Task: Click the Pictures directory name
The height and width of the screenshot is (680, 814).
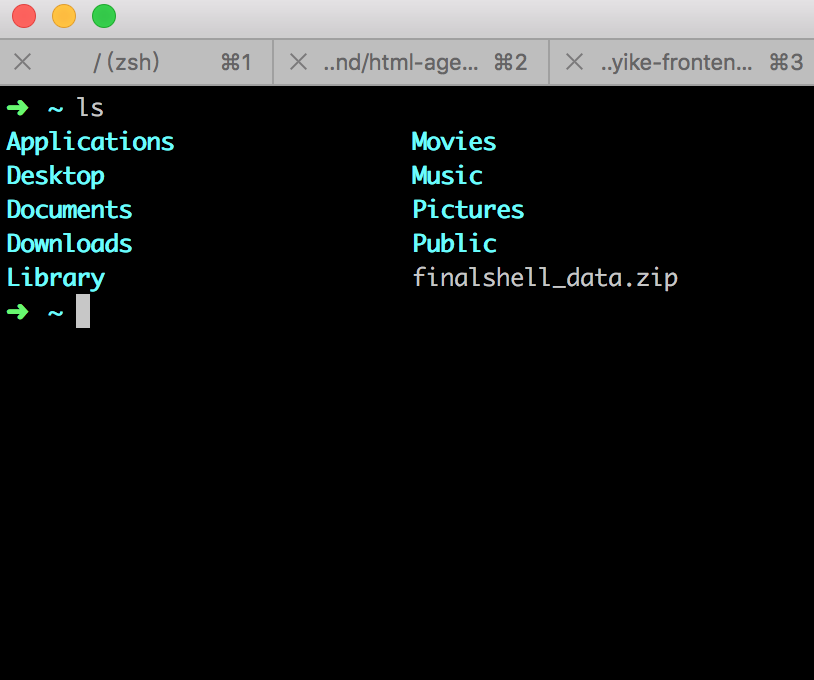Action: pos(467,209)
